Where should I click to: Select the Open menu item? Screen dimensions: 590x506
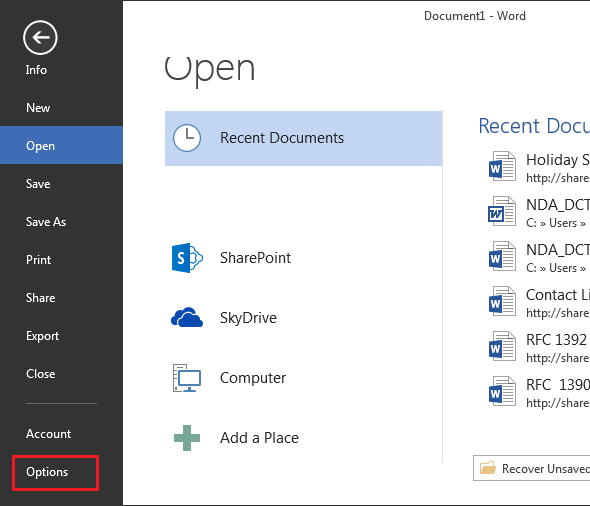click(x=61, y=145)
